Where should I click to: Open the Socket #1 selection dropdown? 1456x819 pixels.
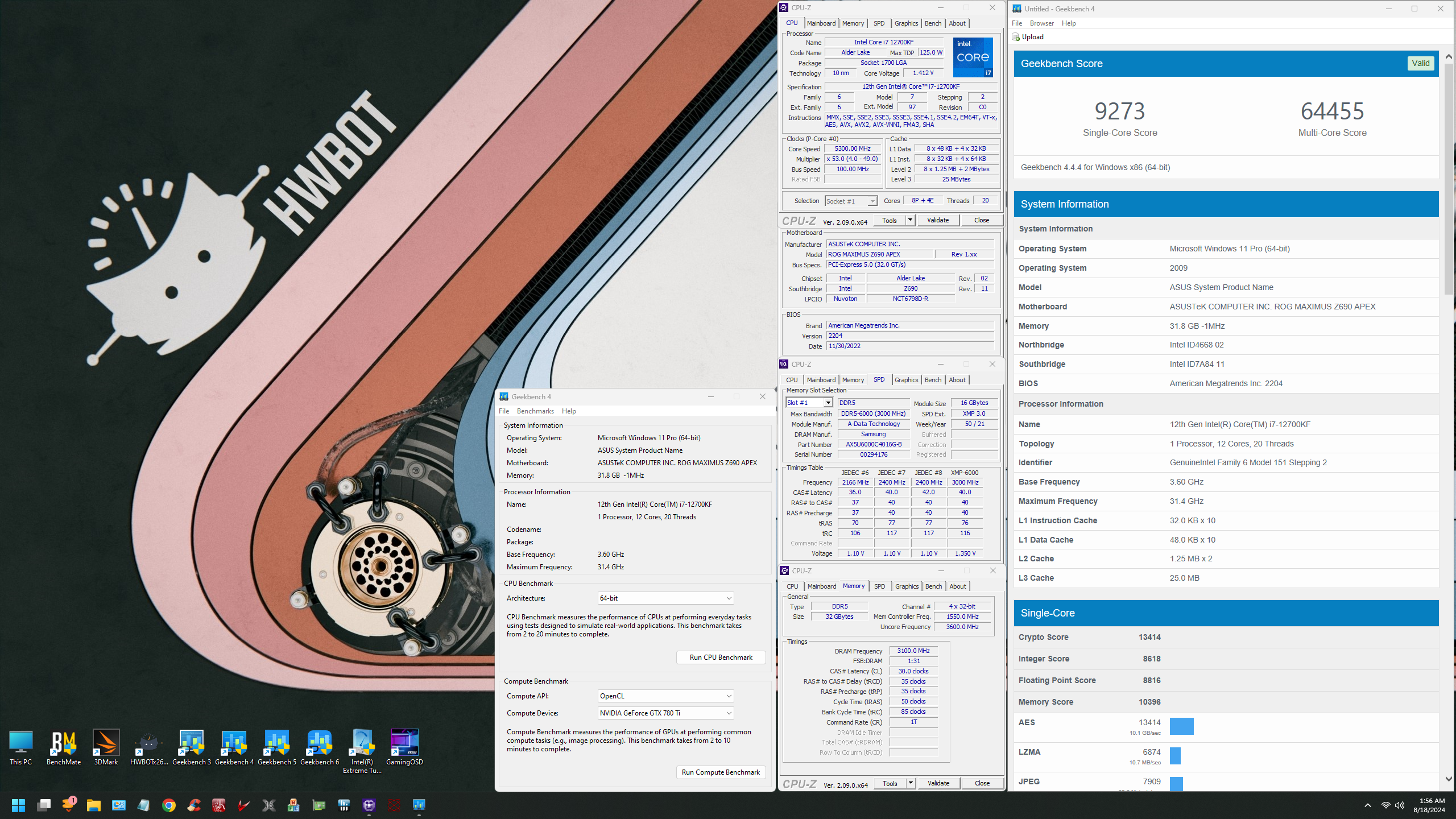click(x=851, y=201)
